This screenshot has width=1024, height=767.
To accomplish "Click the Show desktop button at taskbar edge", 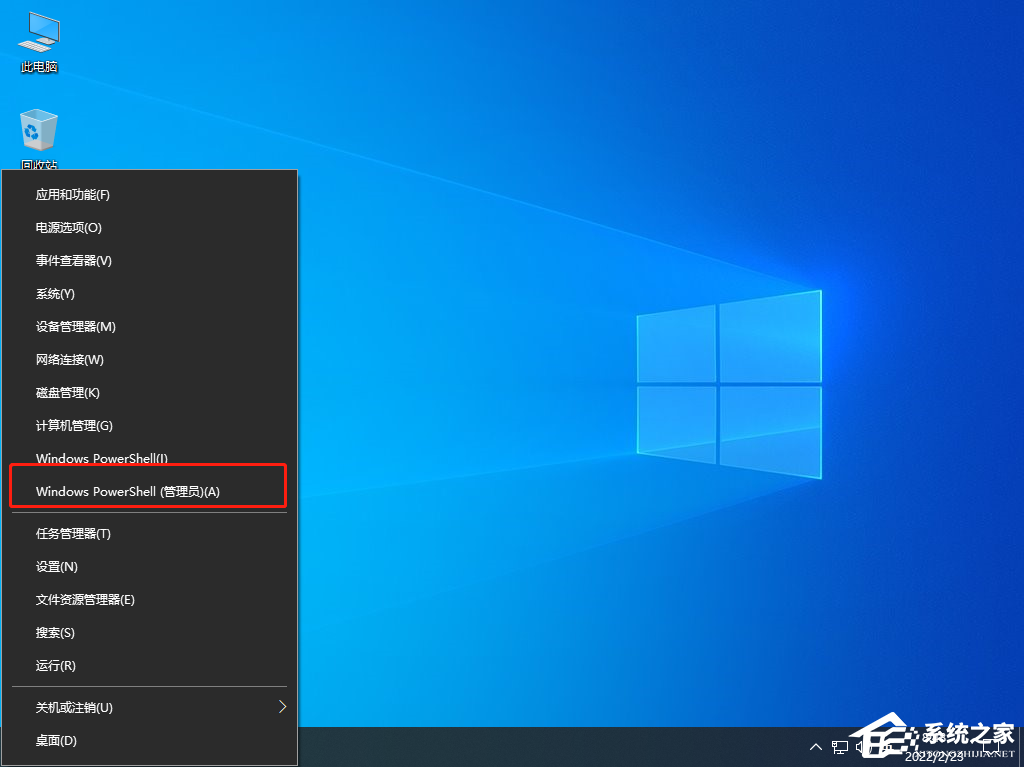I will (x=1021, y=750).
